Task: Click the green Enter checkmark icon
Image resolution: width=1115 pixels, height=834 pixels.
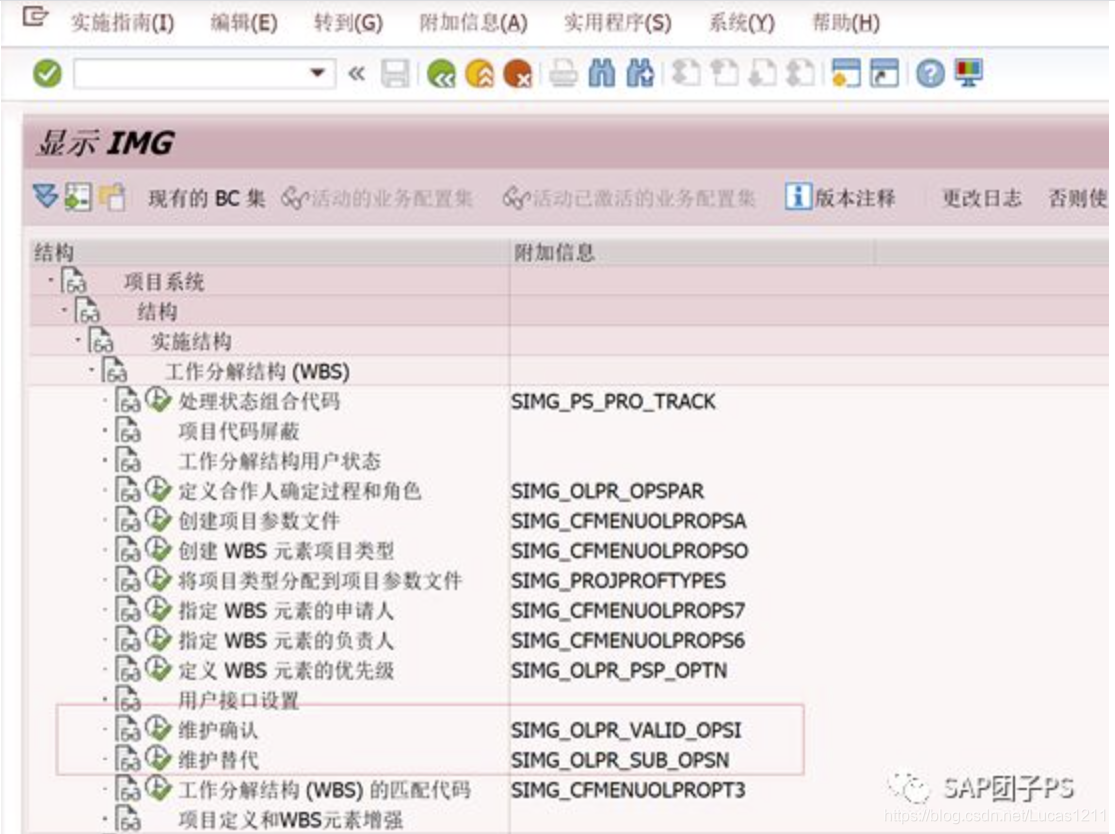Action: tap(47, 73)
